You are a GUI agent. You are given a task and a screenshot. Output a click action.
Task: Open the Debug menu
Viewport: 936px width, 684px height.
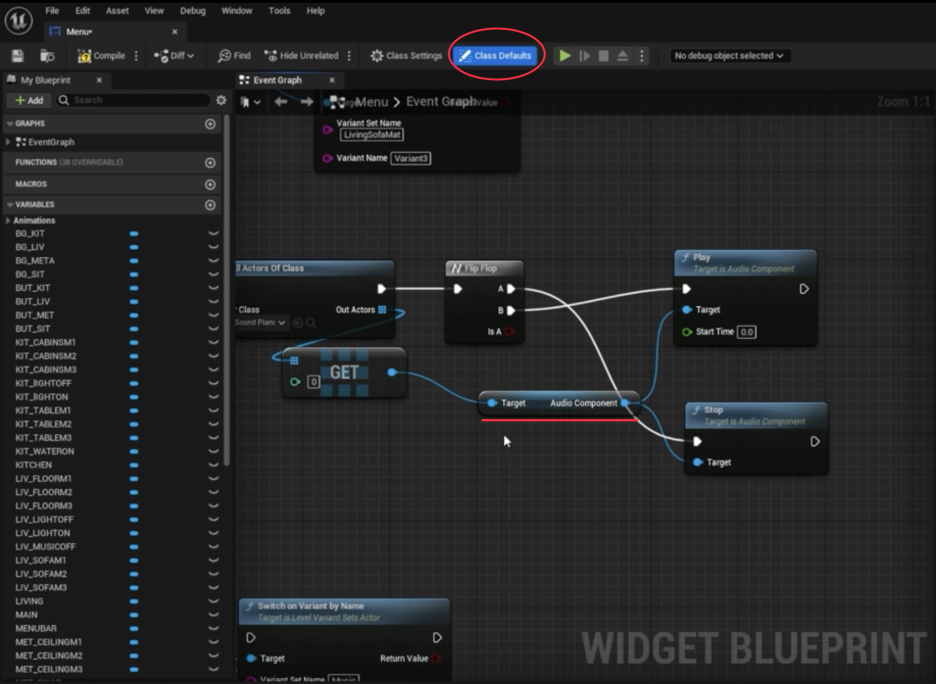coord(193,11)
